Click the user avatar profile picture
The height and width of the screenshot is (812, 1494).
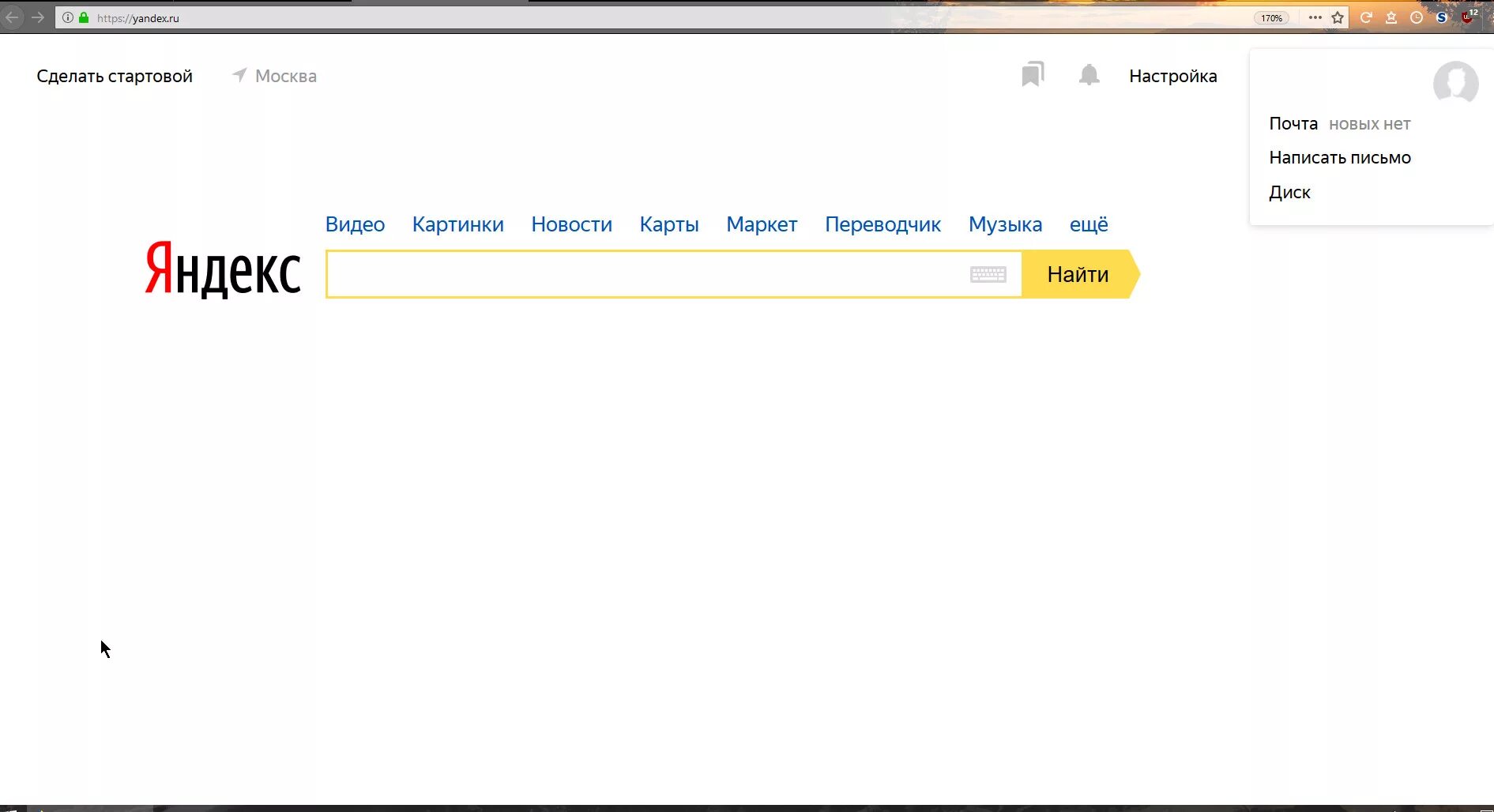[1456, 83]
